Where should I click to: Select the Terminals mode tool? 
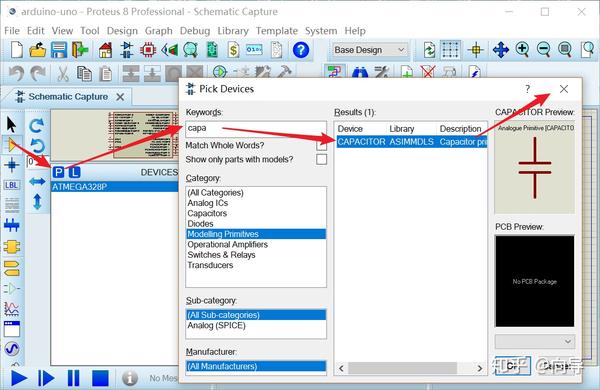(x=11, y=268)
